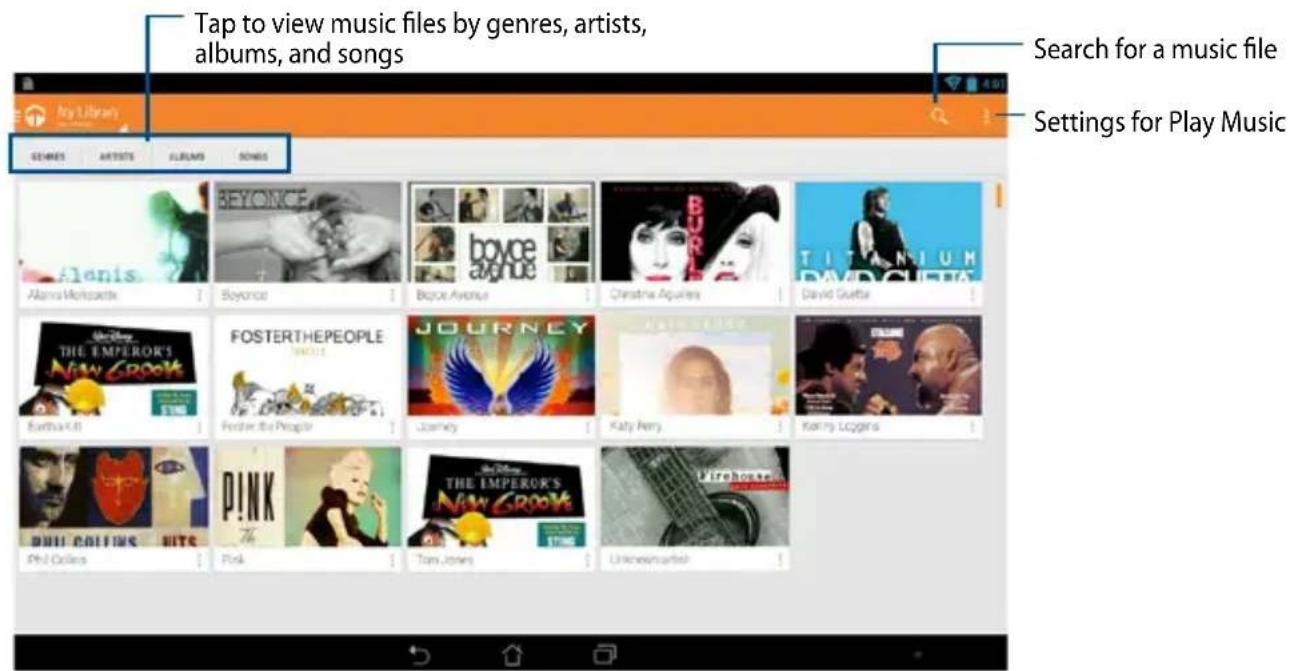Open David Guetta Titanium cover art

click(889, 232)
